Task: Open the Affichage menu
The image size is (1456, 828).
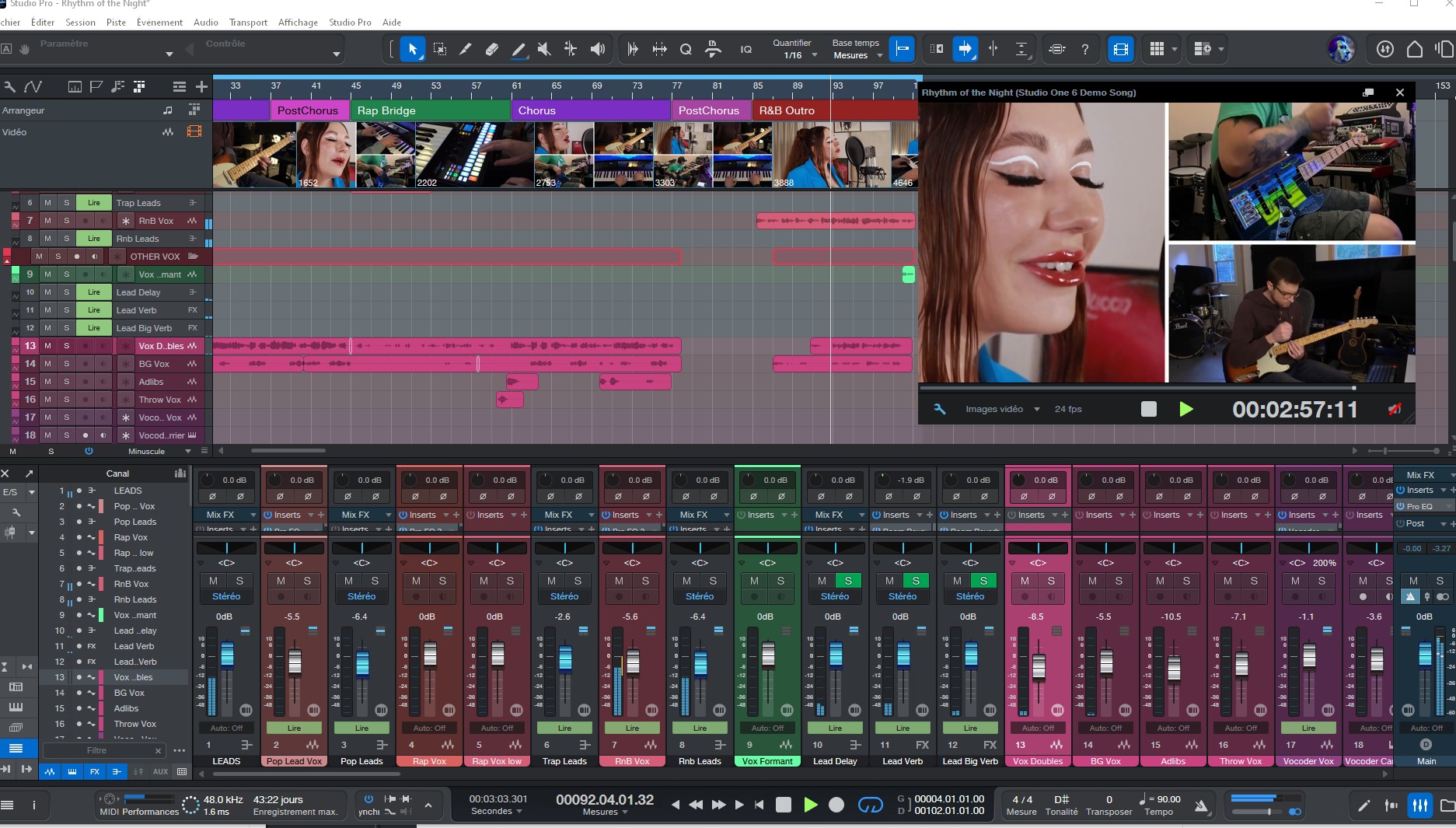Action: [x=298, y=23]
